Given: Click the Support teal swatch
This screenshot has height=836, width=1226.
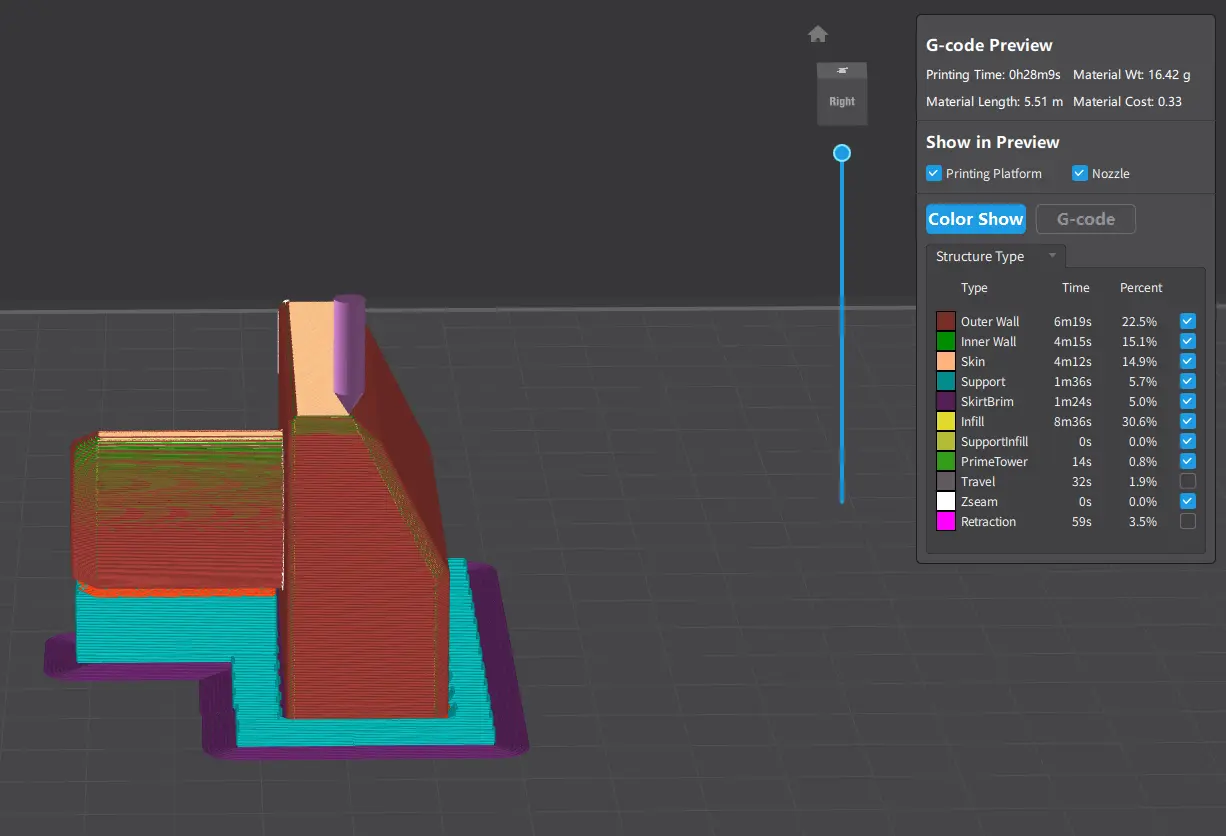Looking at the screenshot, I should 946,381.
